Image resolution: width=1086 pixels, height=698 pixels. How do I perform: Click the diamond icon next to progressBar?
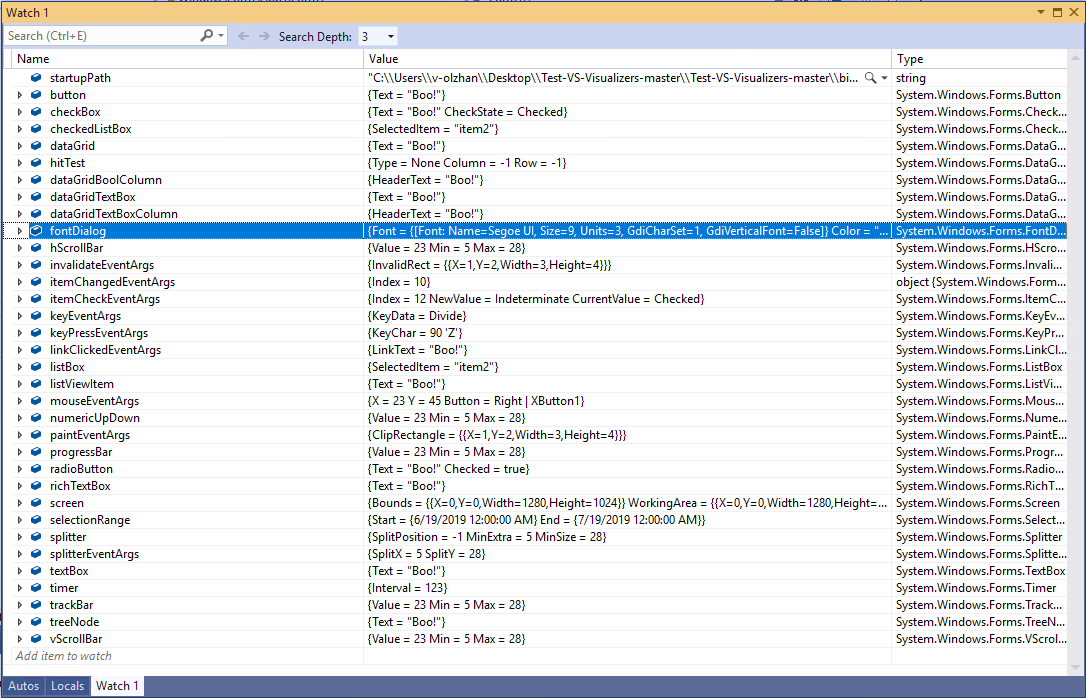pyautogui.click(x=35, y=451)
